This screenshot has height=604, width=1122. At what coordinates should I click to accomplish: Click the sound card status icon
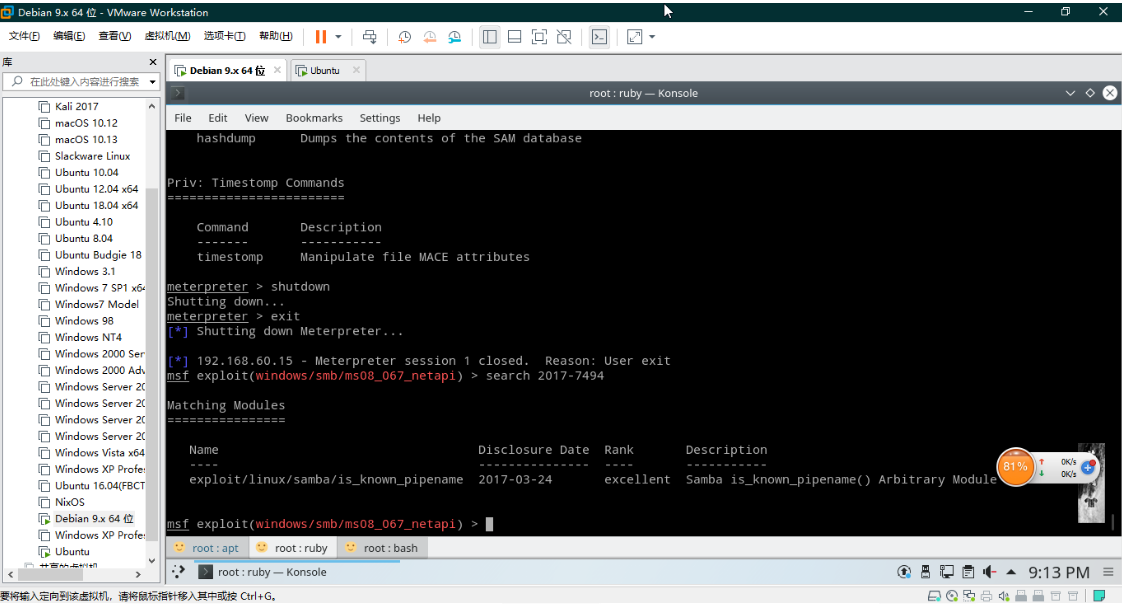point(1004,595)
